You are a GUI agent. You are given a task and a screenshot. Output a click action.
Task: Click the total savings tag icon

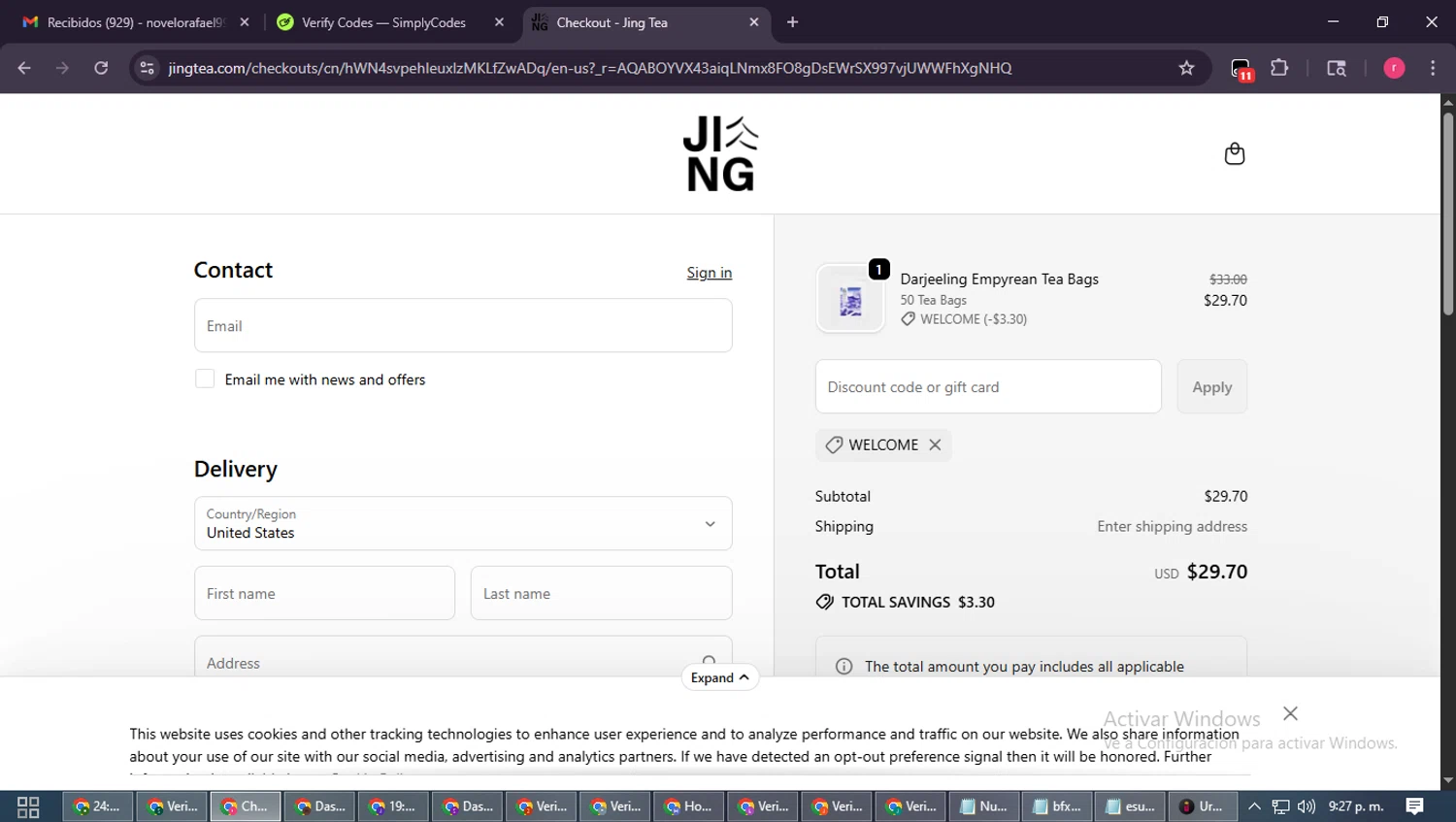point(824,602)
